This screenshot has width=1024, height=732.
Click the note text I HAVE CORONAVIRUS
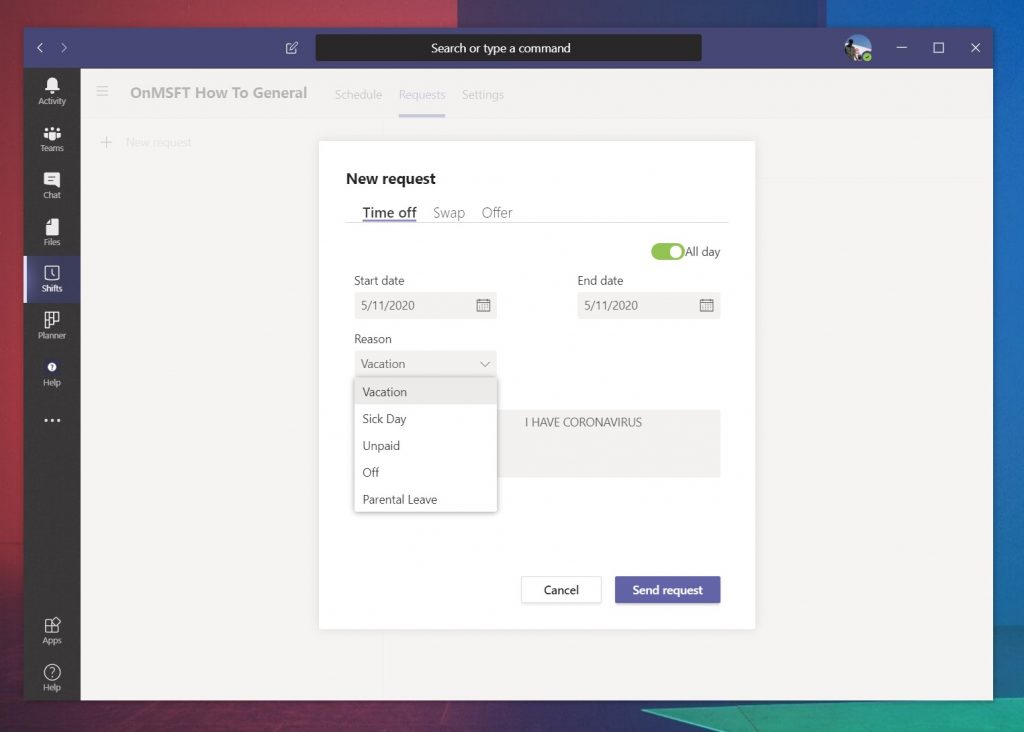tap(583, 422)
